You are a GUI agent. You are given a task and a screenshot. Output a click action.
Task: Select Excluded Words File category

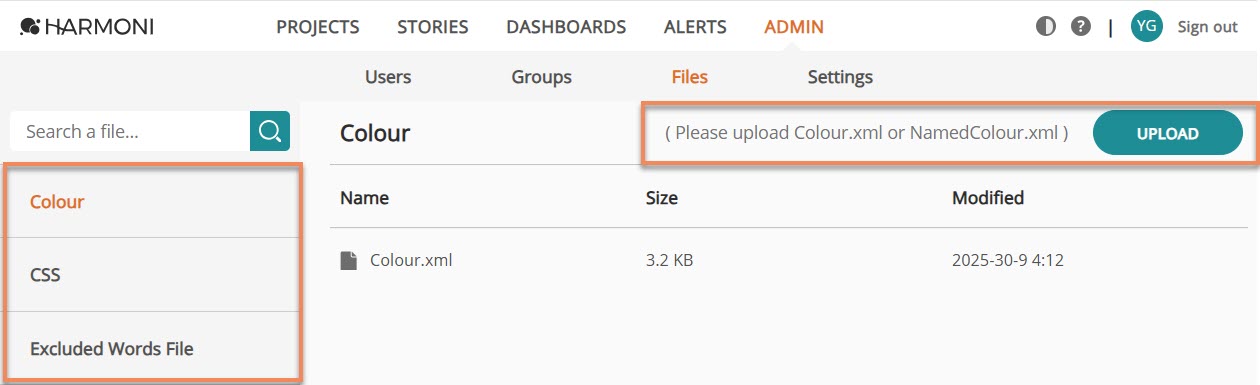click(x=151, y=348)
